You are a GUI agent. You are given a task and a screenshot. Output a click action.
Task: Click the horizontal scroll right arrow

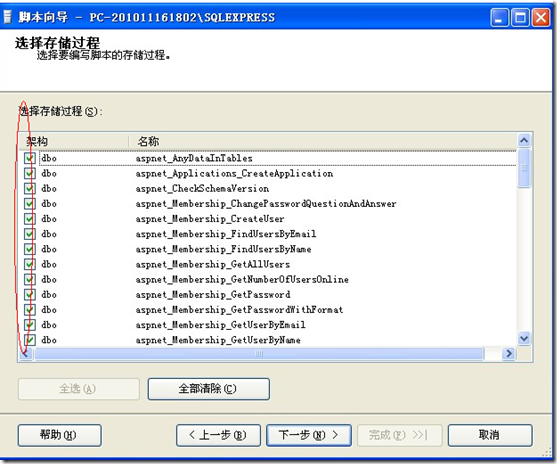pos(509,354)
